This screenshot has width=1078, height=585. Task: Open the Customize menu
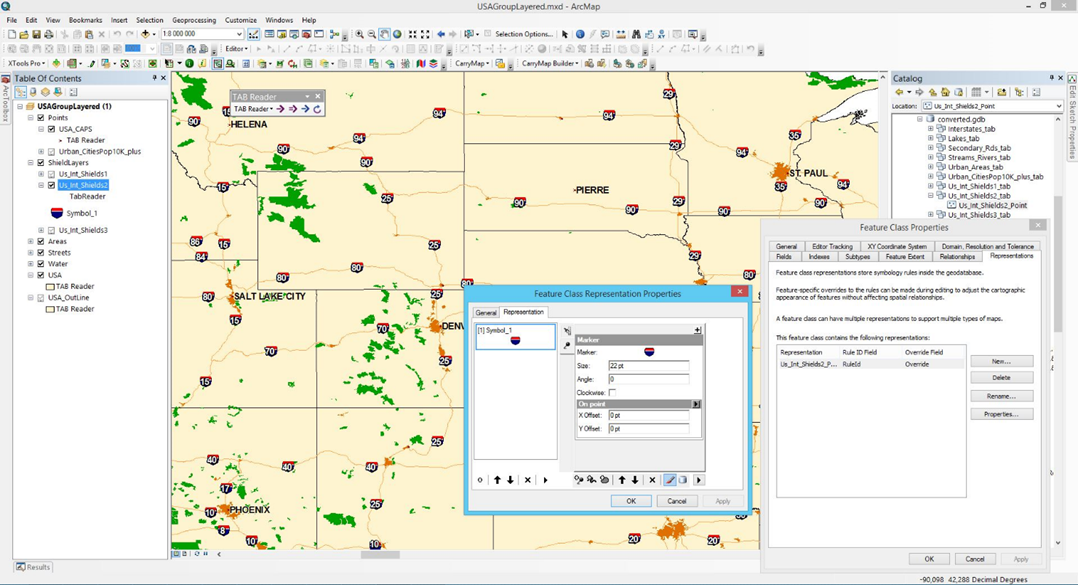pos(241,20)
